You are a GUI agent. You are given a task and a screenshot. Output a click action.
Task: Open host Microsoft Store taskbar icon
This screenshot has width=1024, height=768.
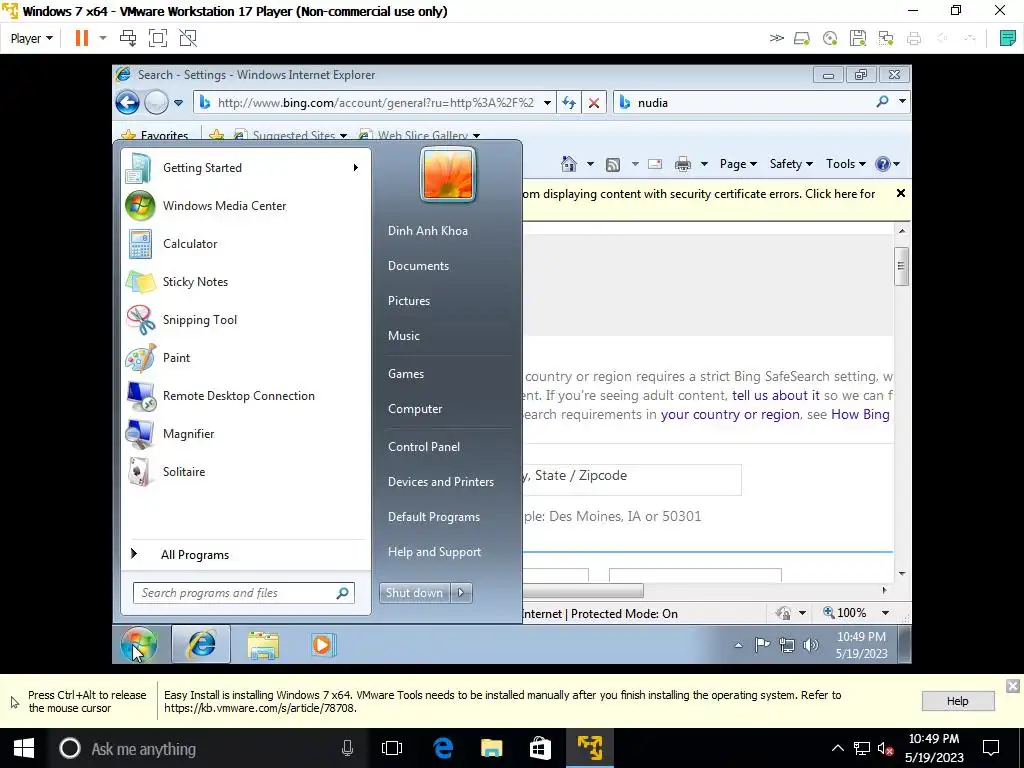click(x=540, y=748)
